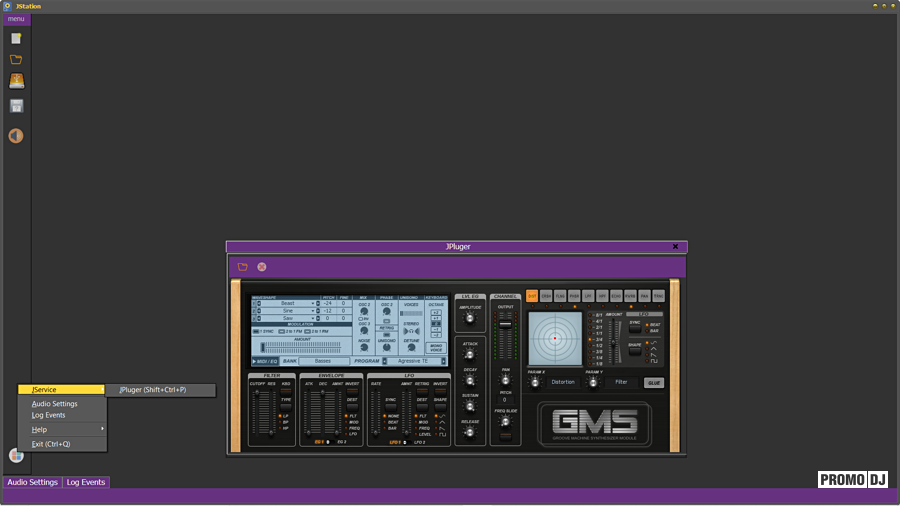Open the Basses bank selector

click(x=324, y=361)
